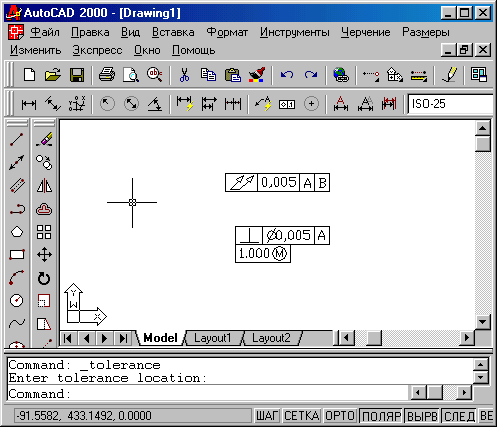Screen dimensions: 497x427
Task: Click the Quick Dimension tool
Action: pyautogui.click(x=185, y=104)
